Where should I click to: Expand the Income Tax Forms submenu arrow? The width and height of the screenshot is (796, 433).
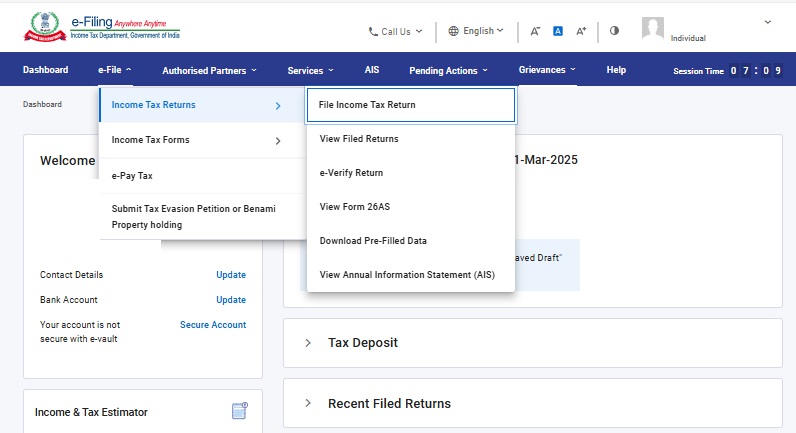coord(278,141)
